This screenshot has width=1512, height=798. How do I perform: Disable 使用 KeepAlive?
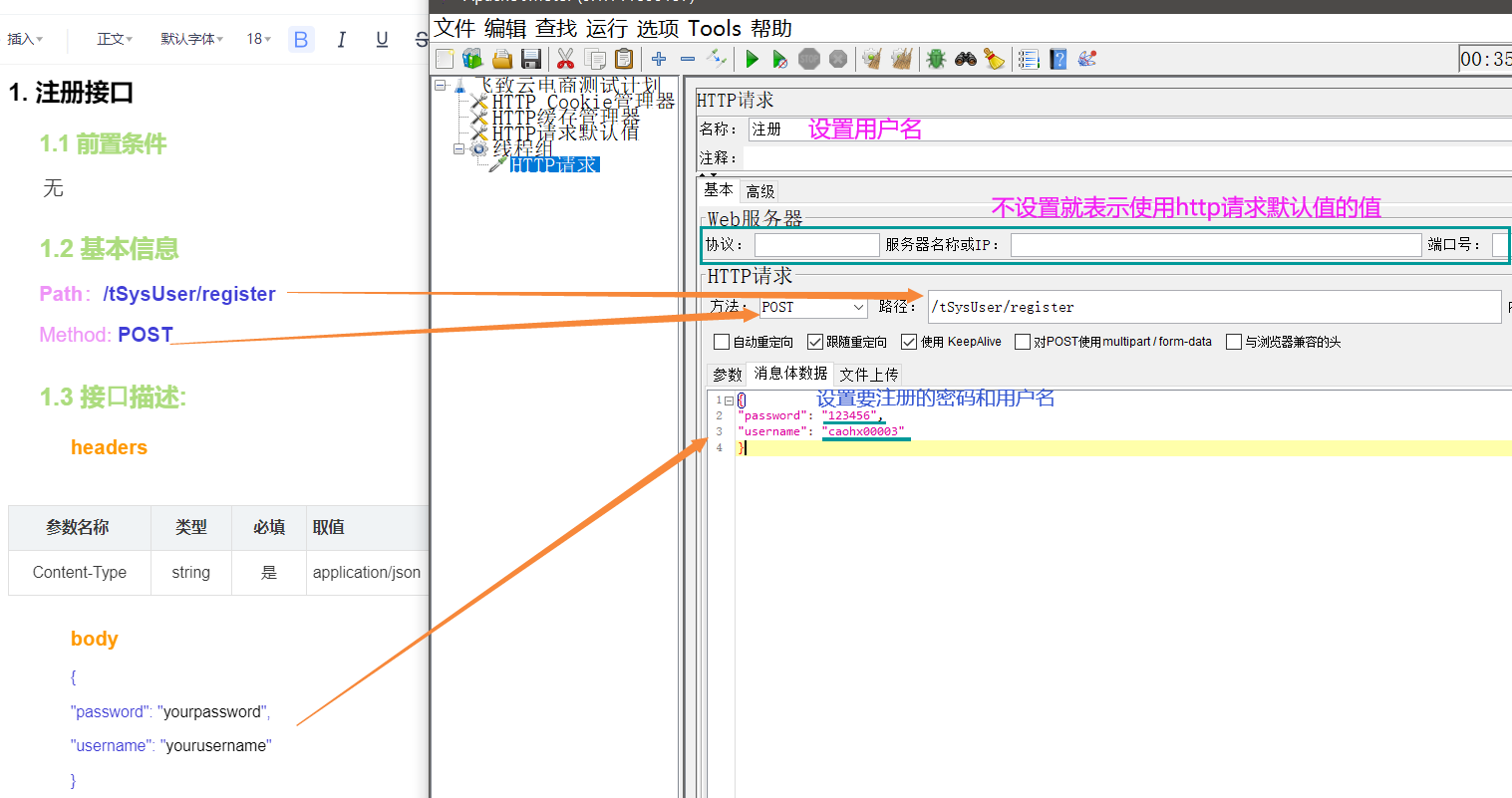pyautogui.click(x=908, y=342)
